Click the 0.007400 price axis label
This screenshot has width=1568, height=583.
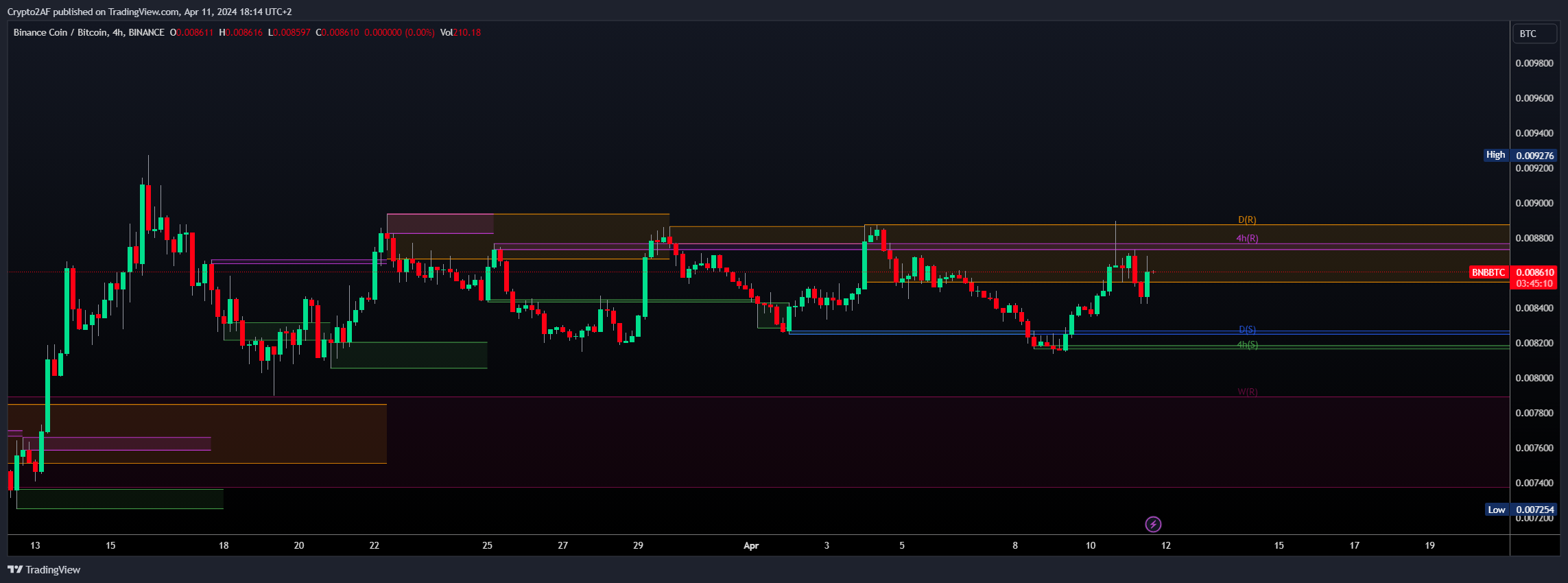(1534, 483)
